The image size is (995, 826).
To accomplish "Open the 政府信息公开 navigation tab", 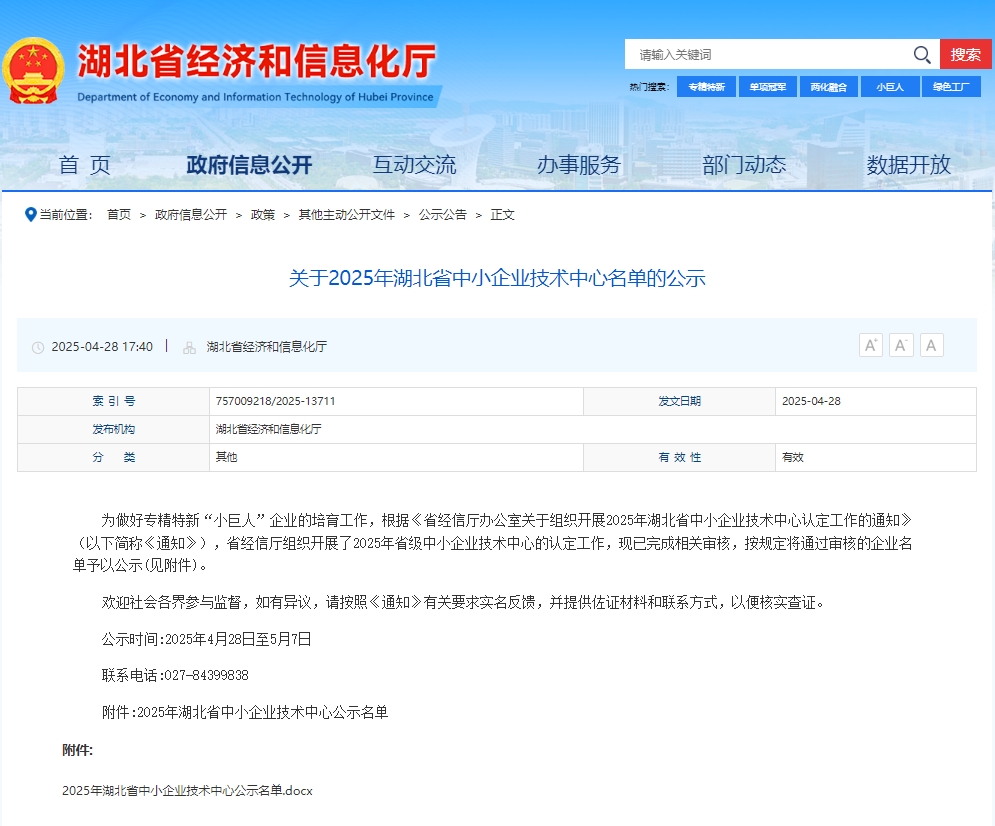I will (247, 165).
